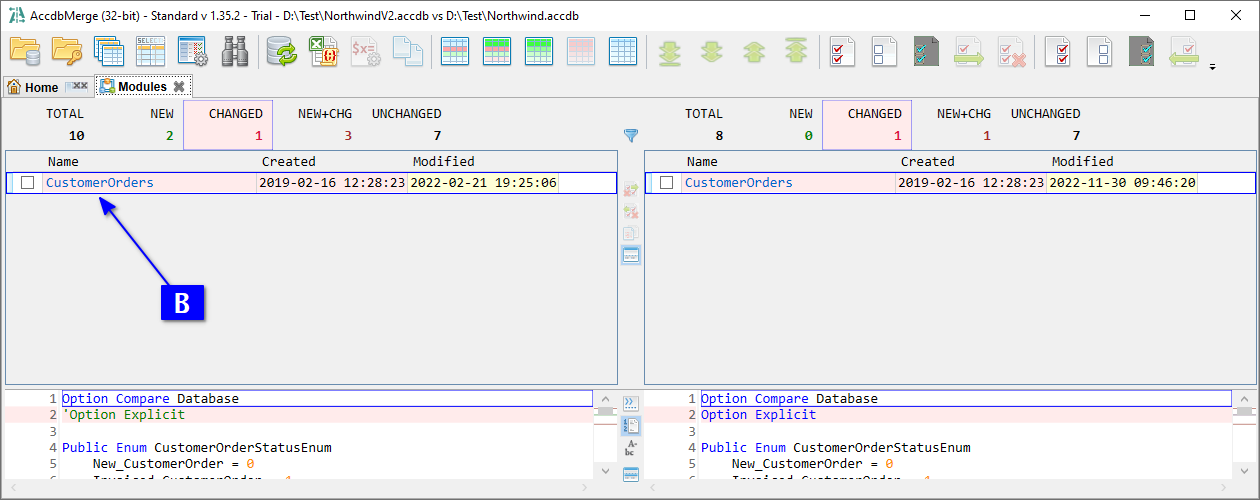The width and height of the screenshot is (1260, 500).
Task: Click the table settings gear icon
Action: [x=192, y=51]
